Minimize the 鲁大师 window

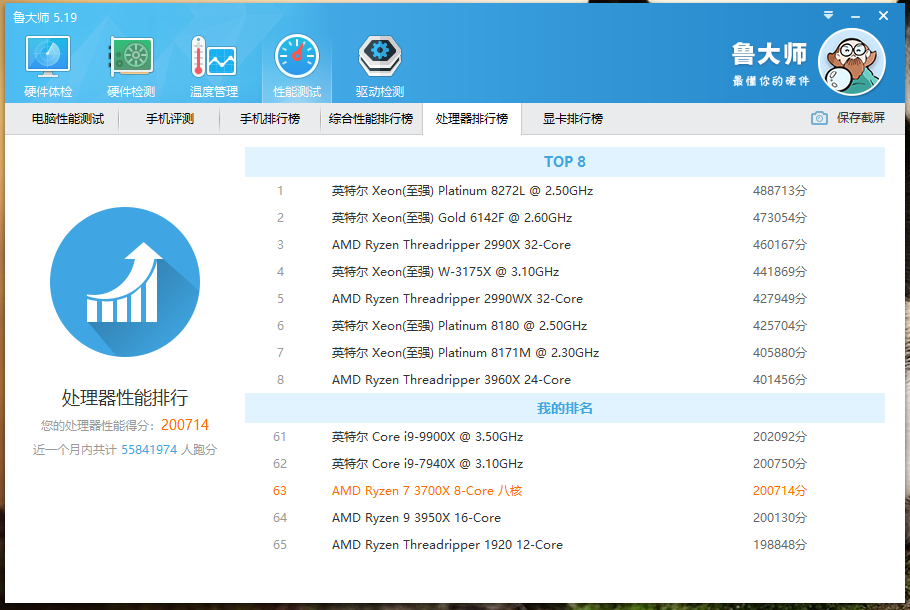pyautogui.click(x=855, y=16)
